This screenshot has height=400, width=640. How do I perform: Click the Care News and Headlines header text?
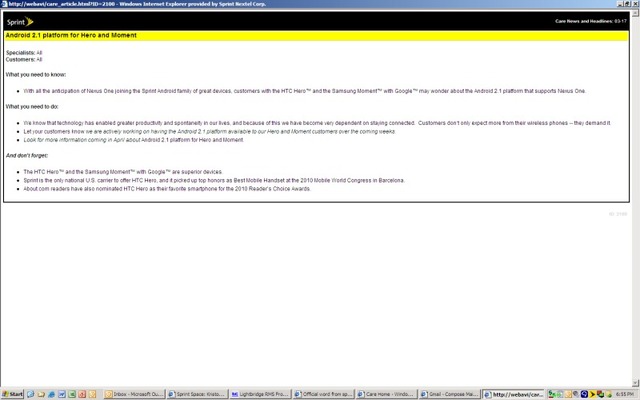coord(592,20)
